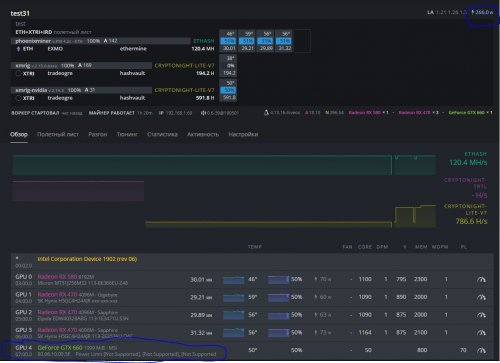Click the XTRI coin icon under xmrig-nvidia
The height and width of the screenshot is (363, 500).
pos(19,98)
